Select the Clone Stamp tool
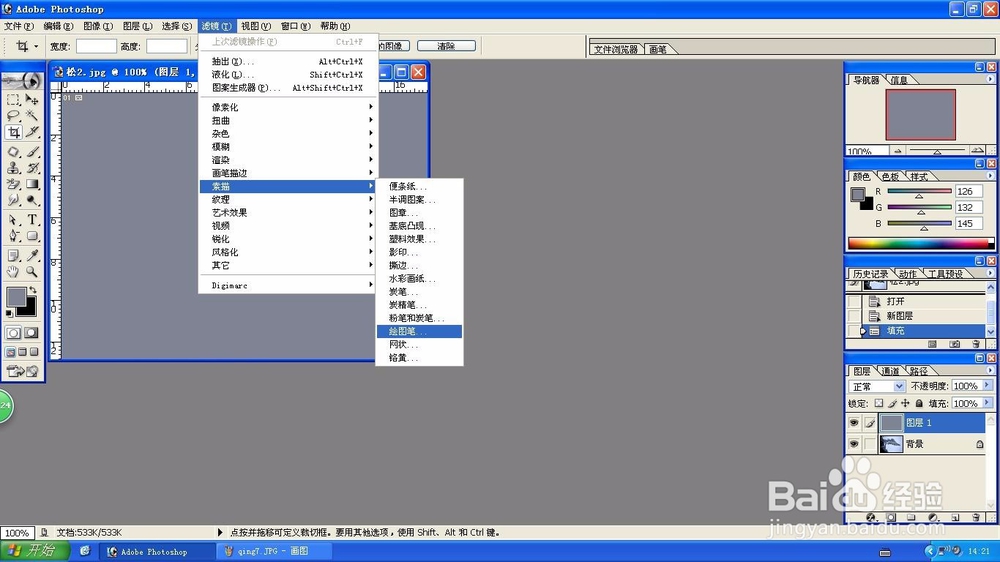 coord(13,168)
